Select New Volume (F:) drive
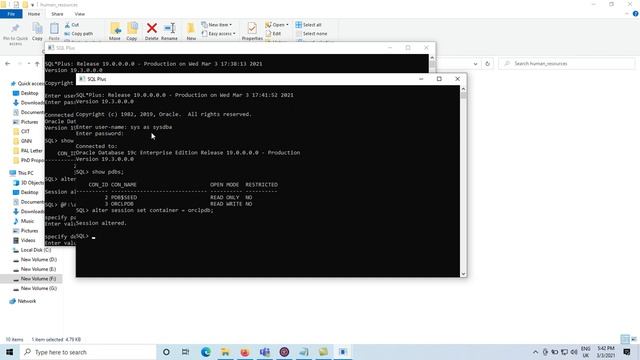The height and width of the screenshot is (360, 640). tap(34, 278)
